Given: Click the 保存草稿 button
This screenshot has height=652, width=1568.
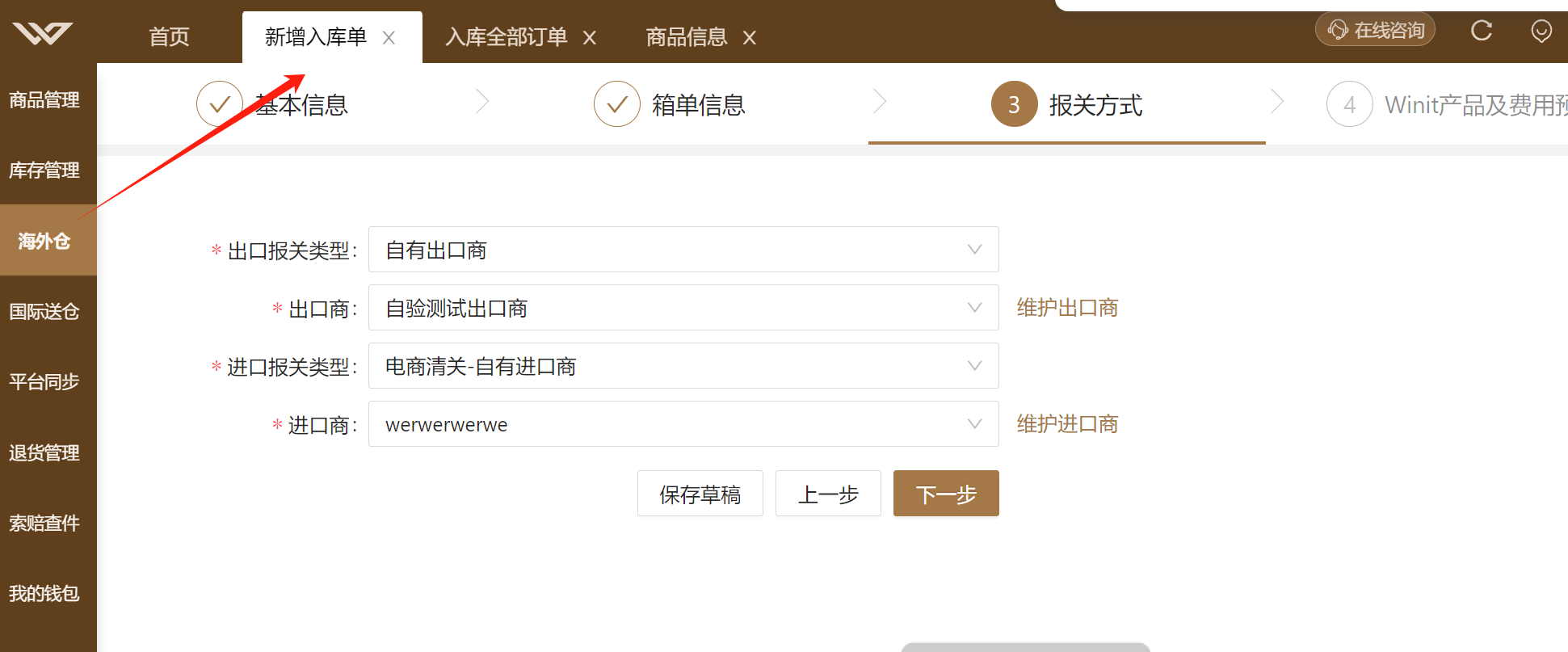Looking at the screenshot, I should pyautogui.click(x=700, y=494).
